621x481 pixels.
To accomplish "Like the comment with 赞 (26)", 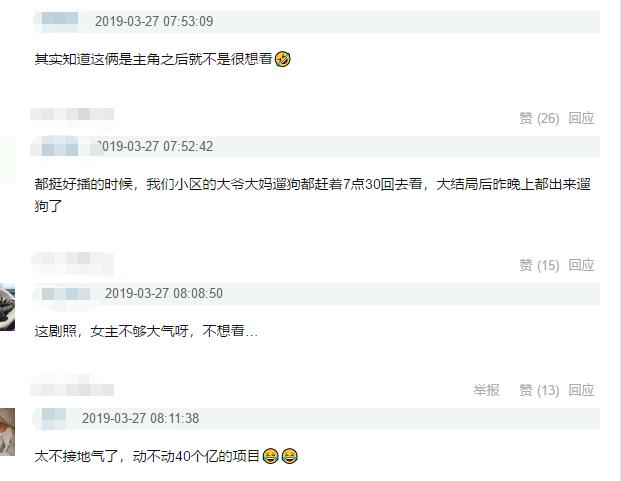I will pyautogui.click(x=539, y=118).
